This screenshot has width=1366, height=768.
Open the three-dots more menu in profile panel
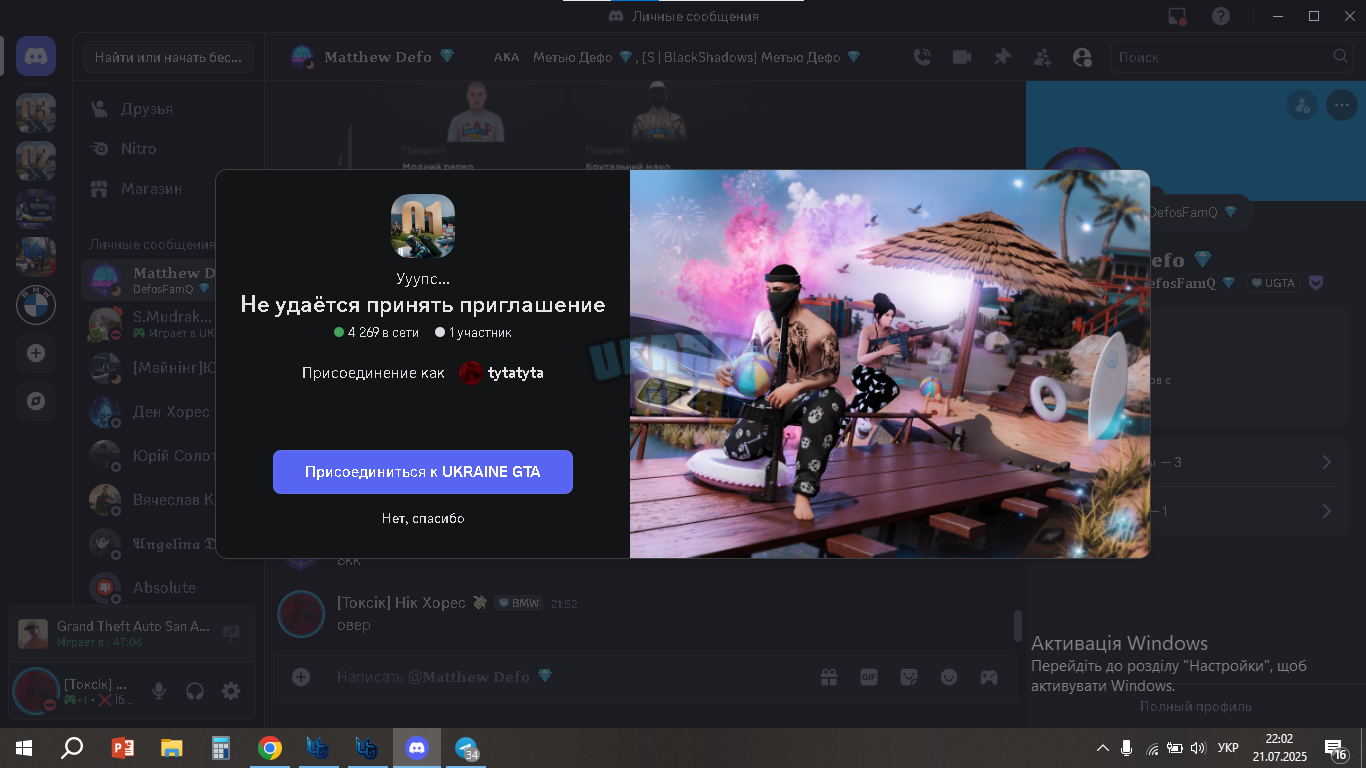pos(1341,104)
